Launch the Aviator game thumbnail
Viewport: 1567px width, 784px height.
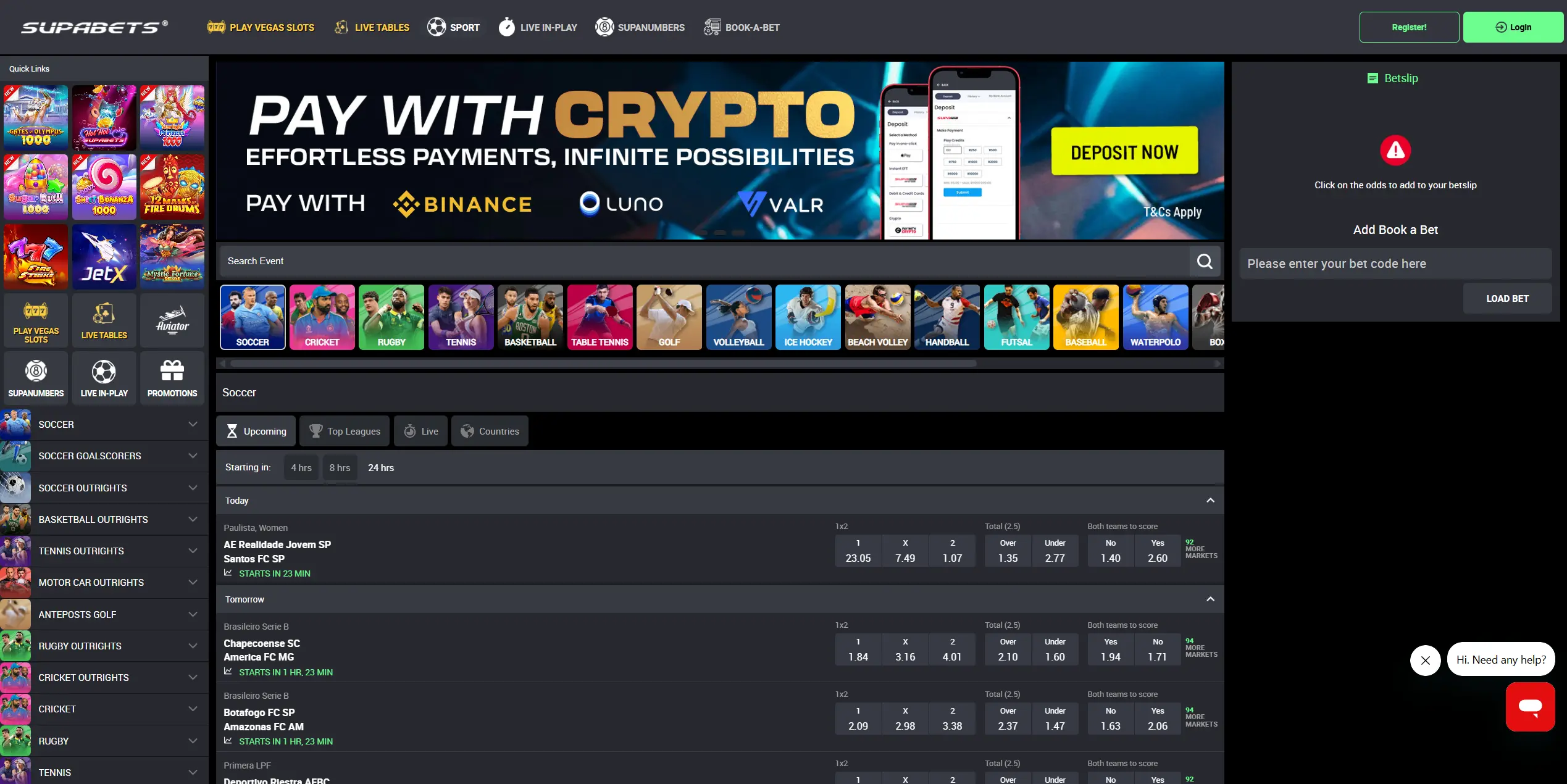point(172,320)
